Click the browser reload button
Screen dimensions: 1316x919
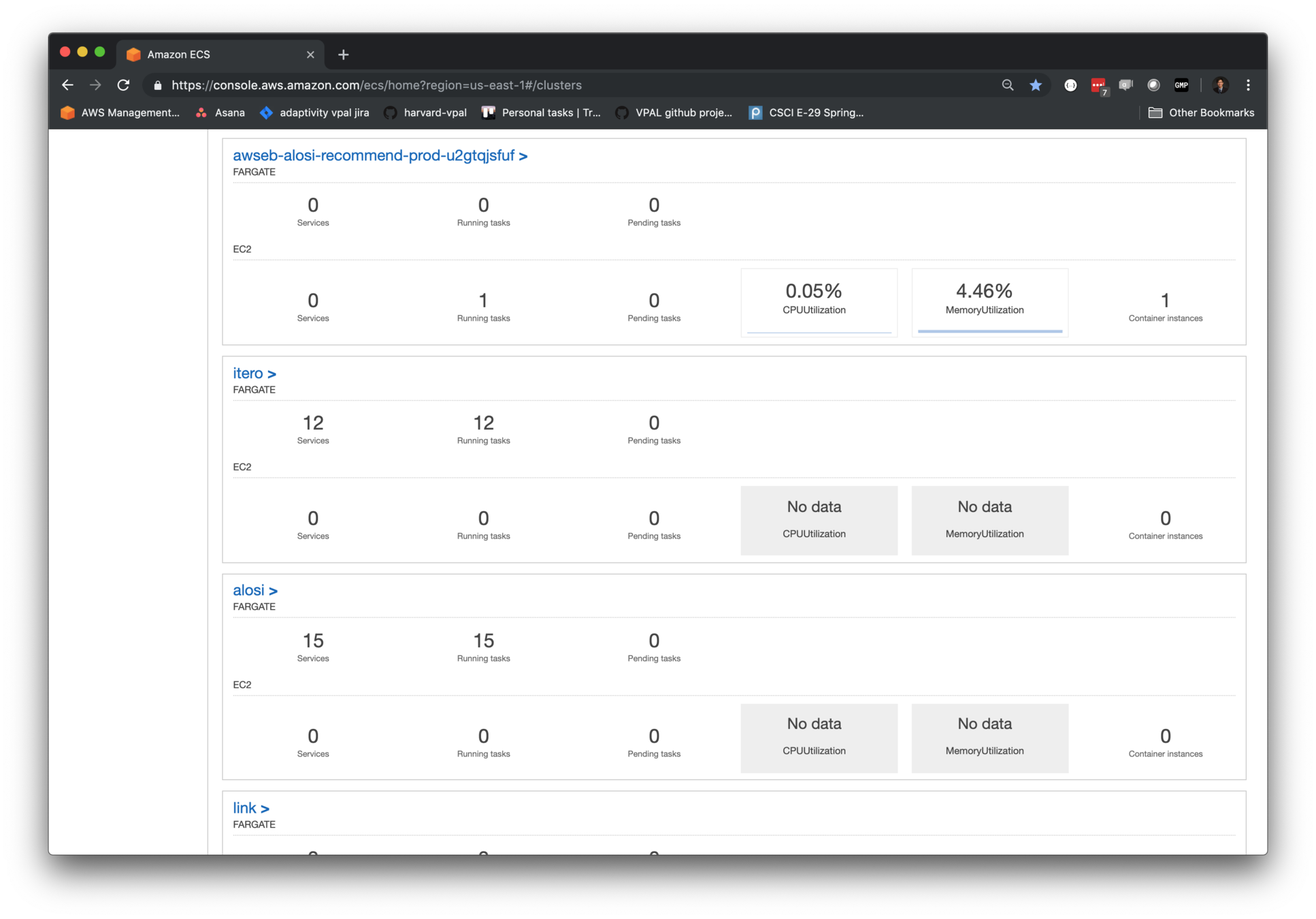[123, 85]
